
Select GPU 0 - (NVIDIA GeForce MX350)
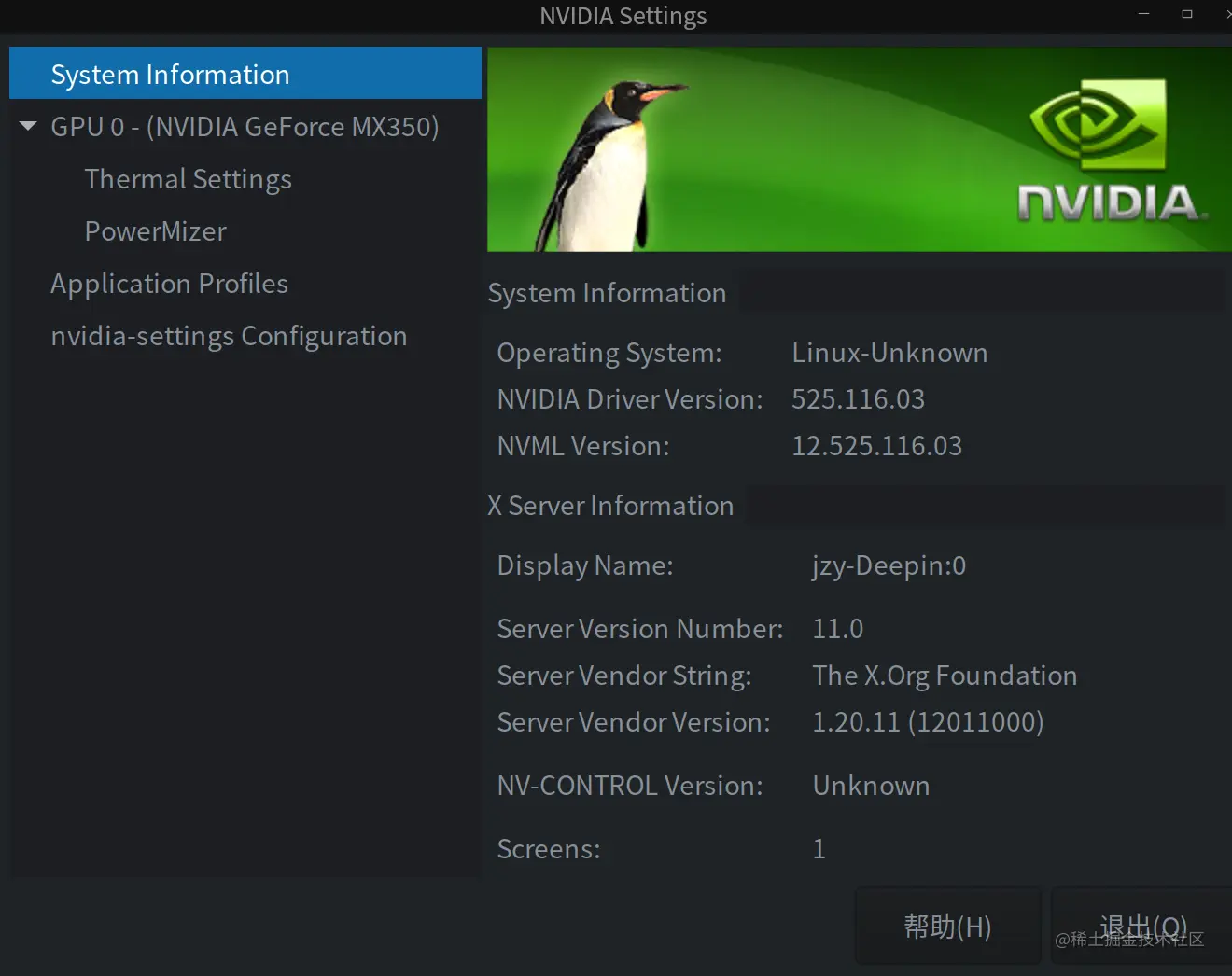pos(245,126)
